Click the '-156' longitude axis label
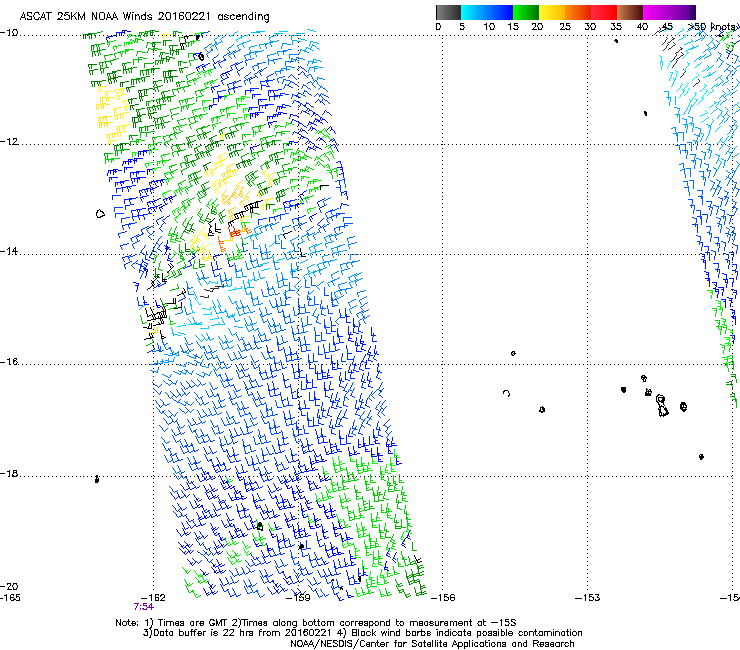740x650 pixels. (443, 597)
